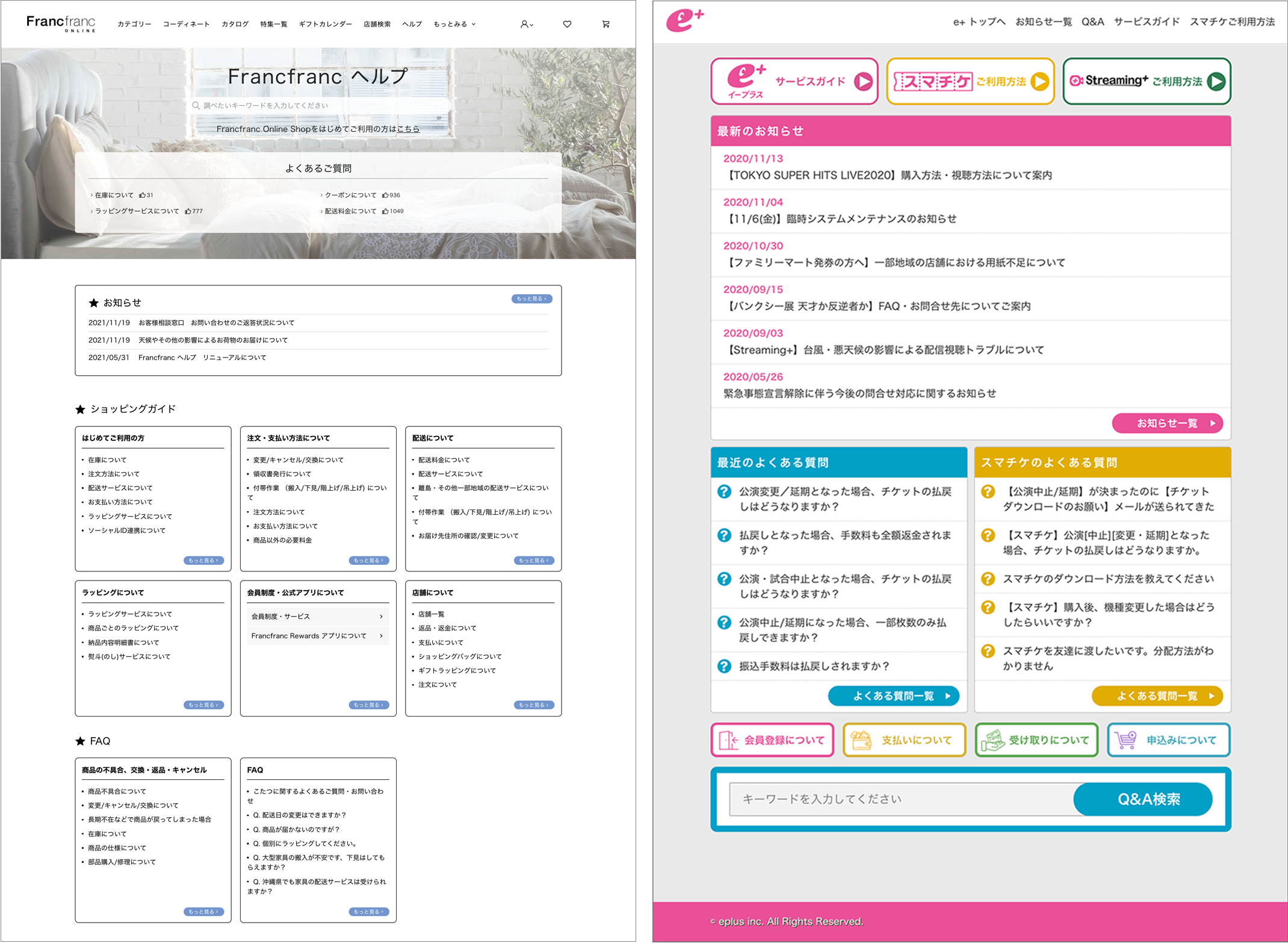Click the e+ logo in the eplus header
The height and width of the screenshot is (943, 1288).
684,21
